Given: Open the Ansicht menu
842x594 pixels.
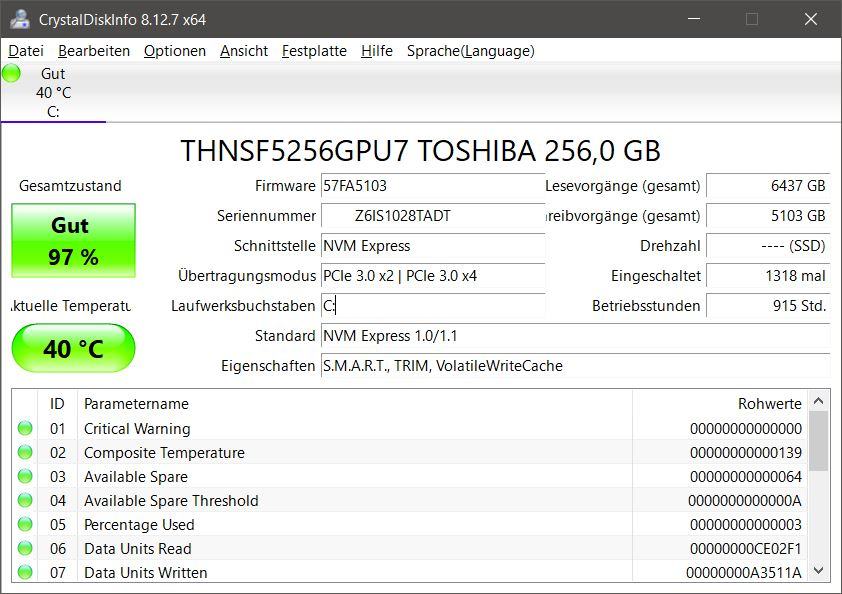Looking at the screenshot, I should point(244,51).
